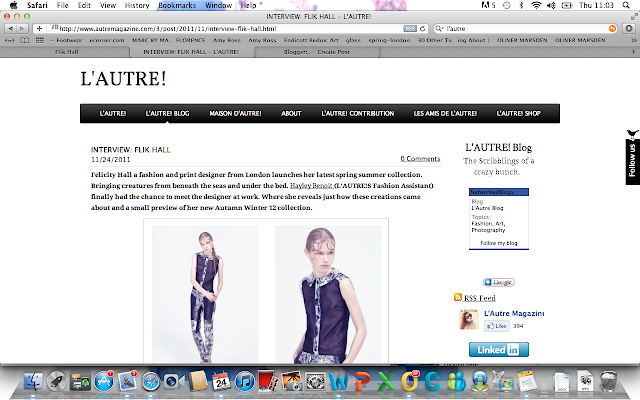This screenshot has width=640, height=400.
Task: Enter full screen with the window arrows icon
Action: pos(634,16)
